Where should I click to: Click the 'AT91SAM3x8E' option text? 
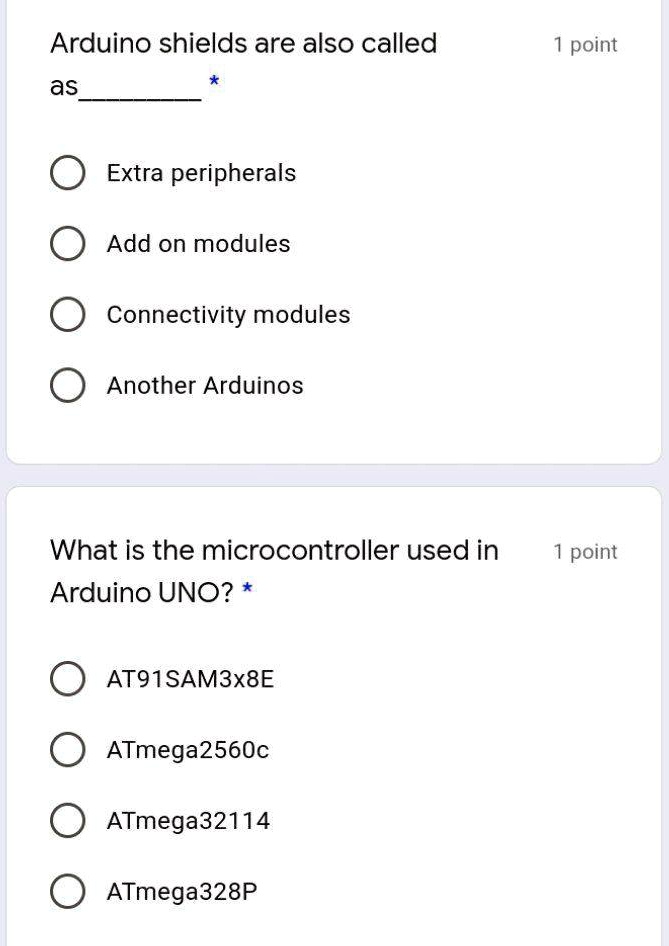(x=190, y=679)
